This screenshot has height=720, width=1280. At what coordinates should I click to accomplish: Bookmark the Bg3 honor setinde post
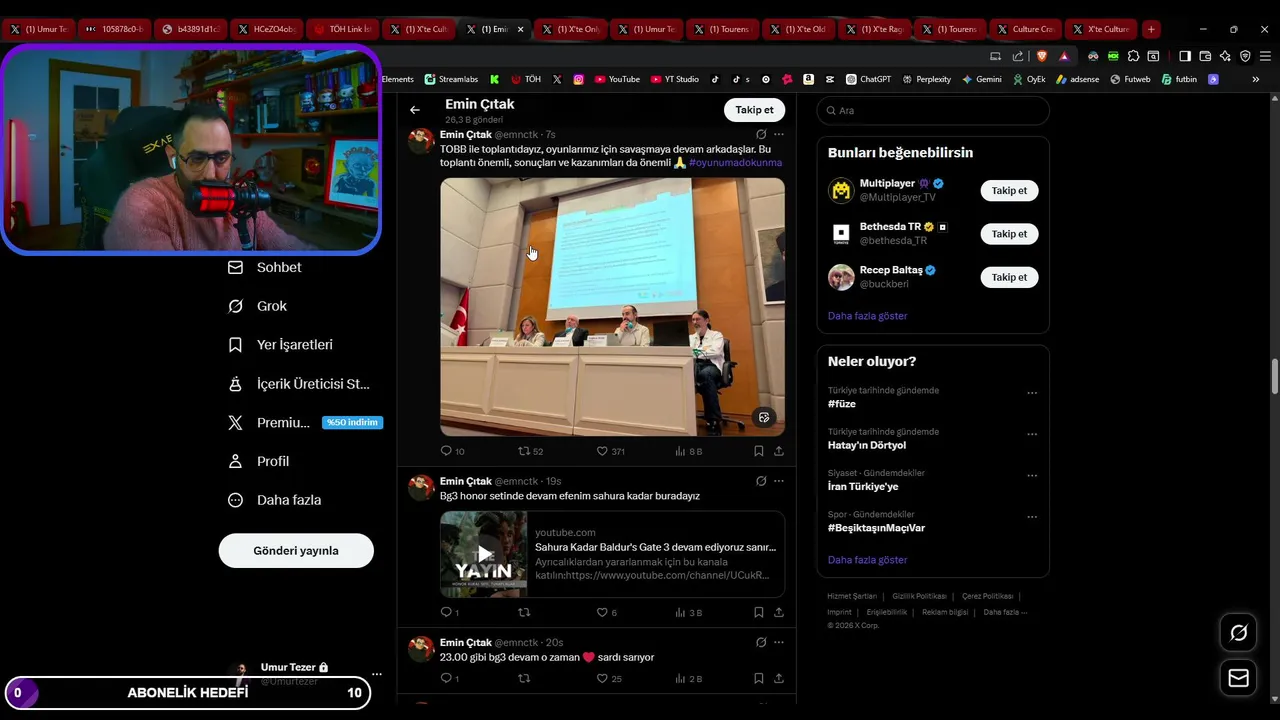coord(759,612)
